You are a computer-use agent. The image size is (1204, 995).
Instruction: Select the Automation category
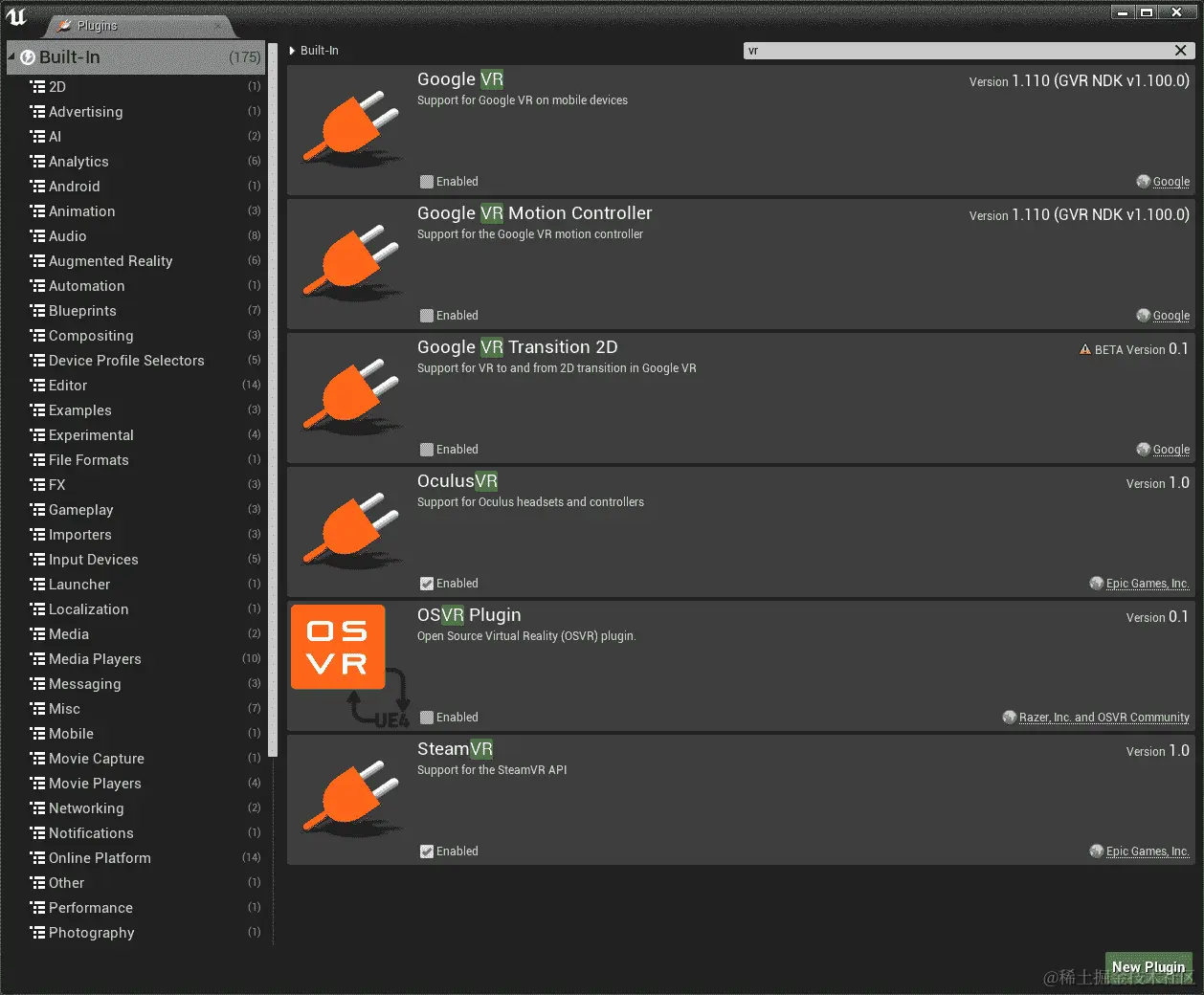click(x=137, y=285)
